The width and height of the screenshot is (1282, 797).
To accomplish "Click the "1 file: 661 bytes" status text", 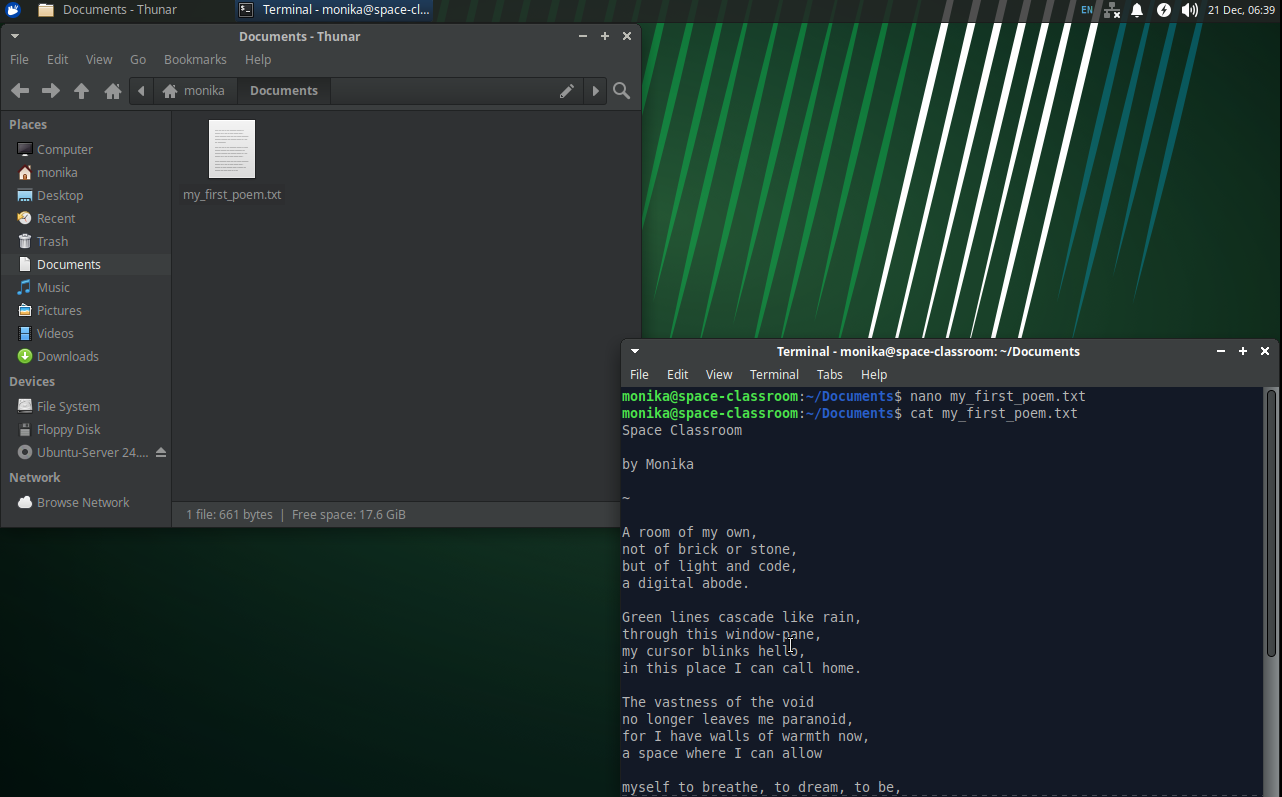I will [x=229, y=515].
